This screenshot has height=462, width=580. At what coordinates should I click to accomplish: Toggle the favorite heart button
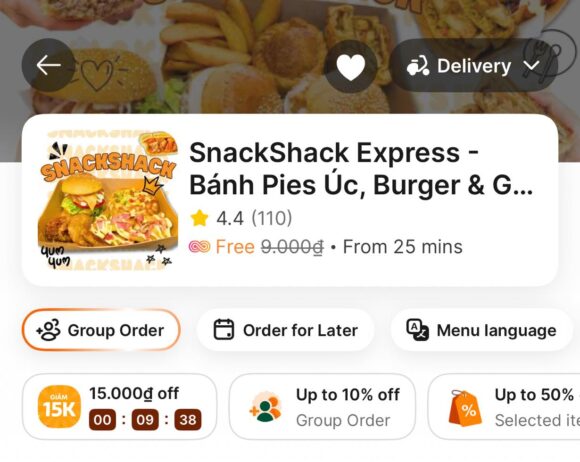click(x=351, y=66)
